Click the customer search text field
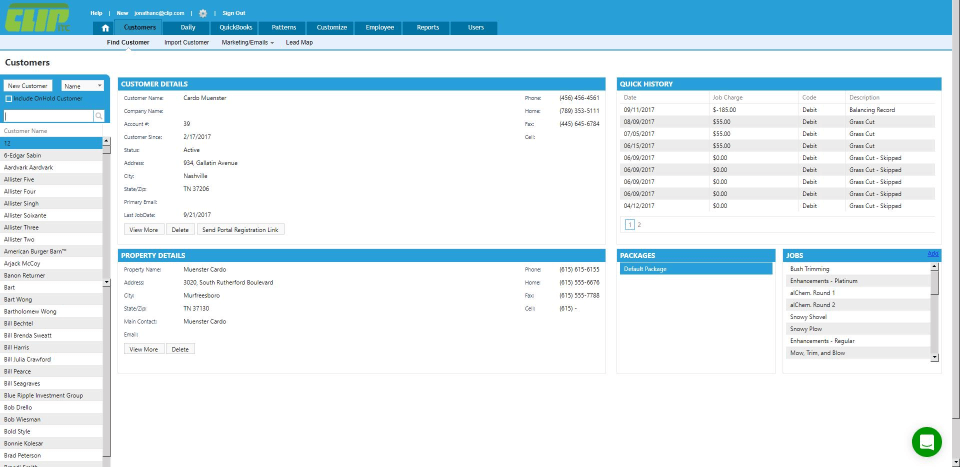The height and width of the screenshot is (467, 960). pyautogui.click(x=48, y=116)
